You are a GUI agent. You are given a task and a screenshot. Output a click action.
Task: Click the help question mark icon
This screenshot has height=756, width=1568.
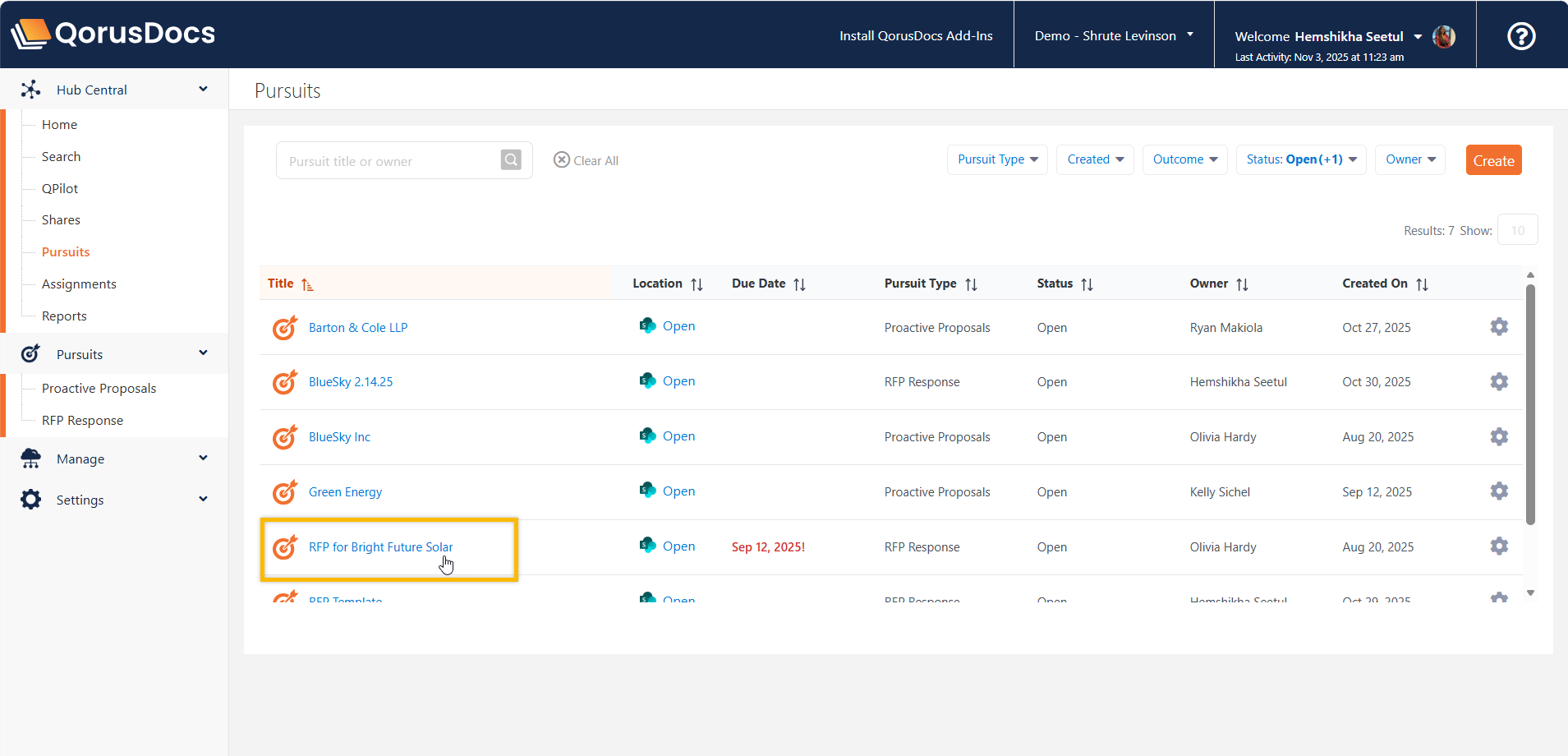pyautogui.click(x=1520, y=36)
